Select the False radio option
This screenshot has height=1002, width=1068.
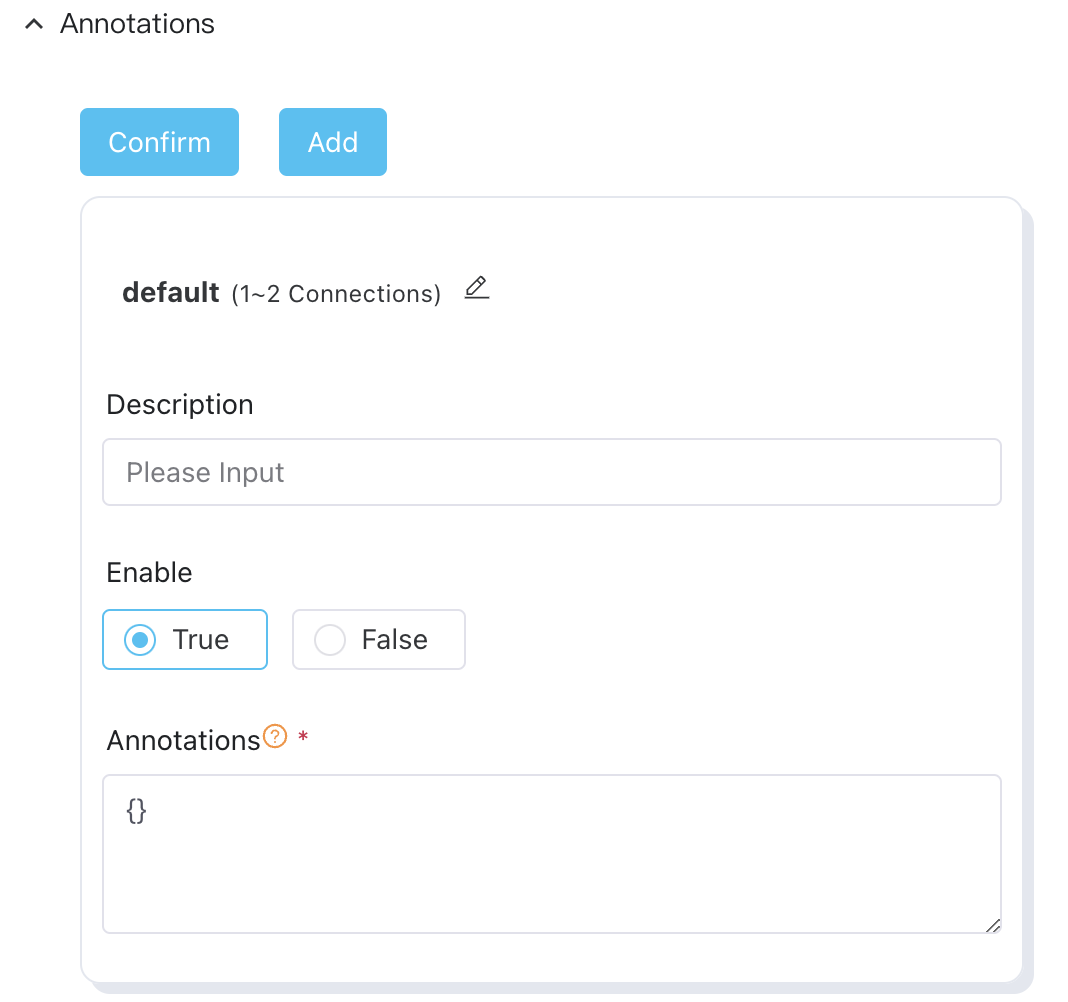(379, 639)
